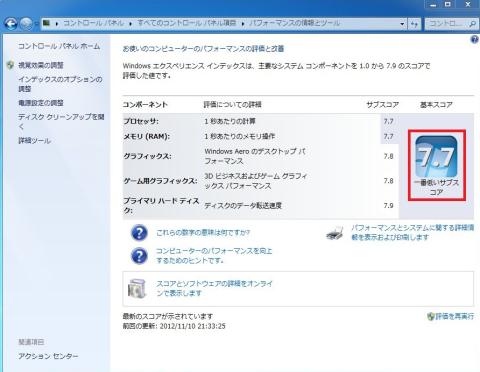Viewport: 480px width, 372px height.
Task: Click the performance improvement hints link
Action: pyautogui.click(x=214, y=256)
